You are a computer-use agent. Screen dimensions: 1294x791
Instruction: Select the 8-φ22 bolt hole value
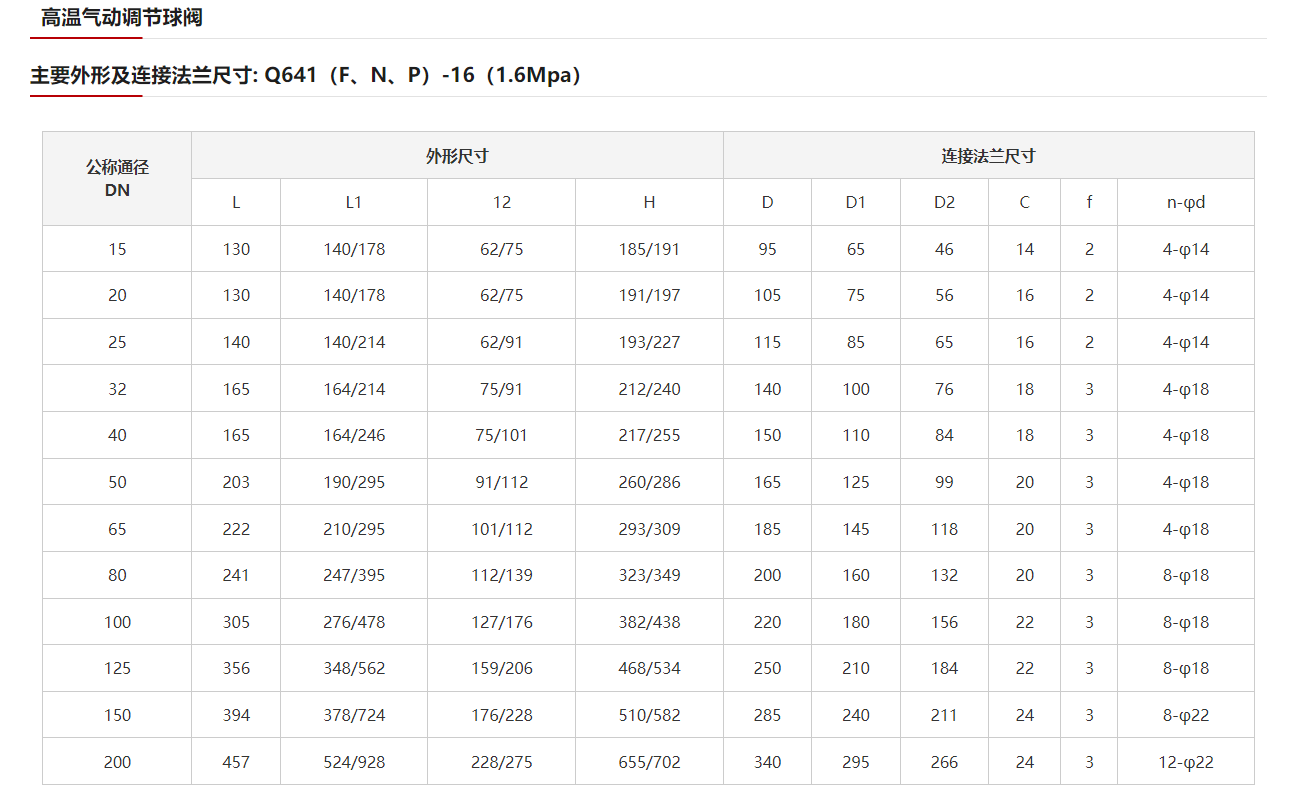(1186, 715)
